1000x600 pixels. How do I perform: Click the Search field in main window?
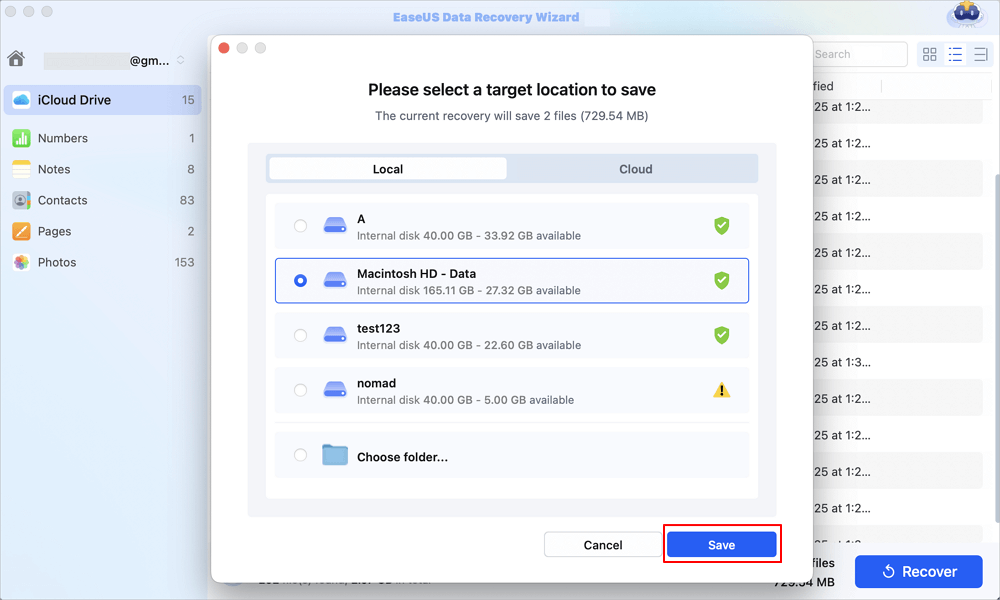[859, 54]
